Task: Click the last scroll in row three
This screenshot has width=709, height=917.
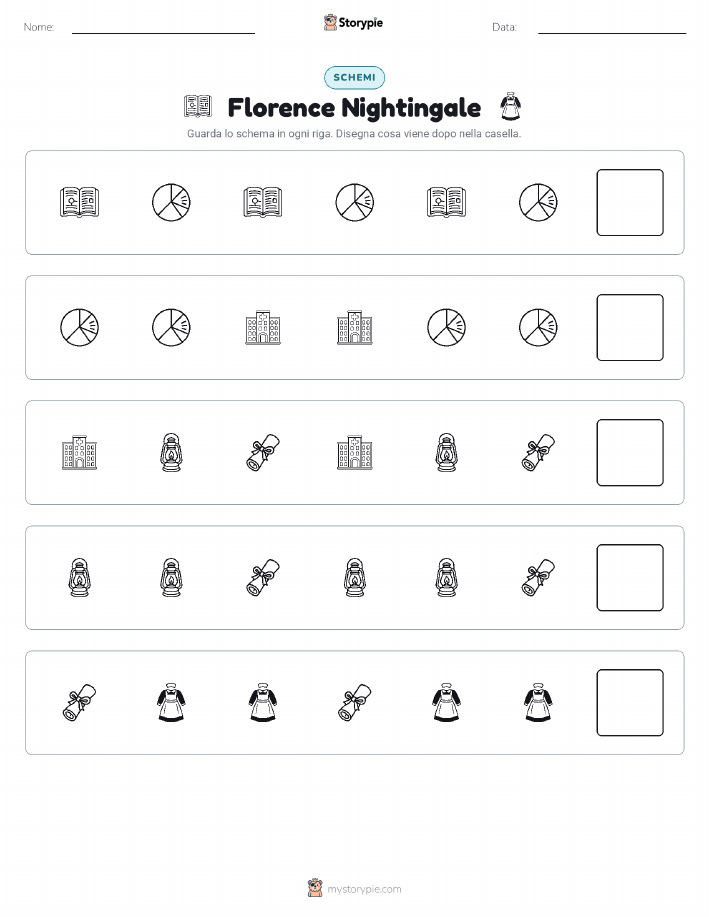Action: [538, 452]
